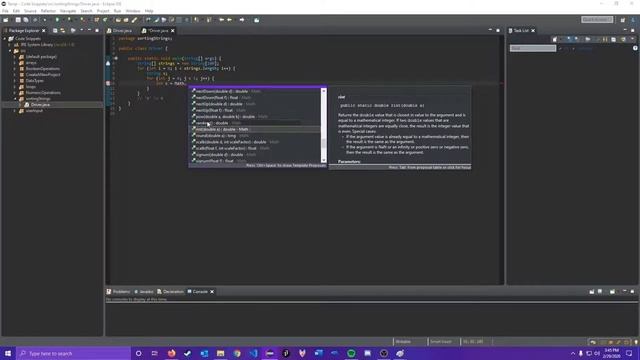Collapse the Code Snippets project node
The height and width of the screenshot is (360, 640).
(5, 39)
